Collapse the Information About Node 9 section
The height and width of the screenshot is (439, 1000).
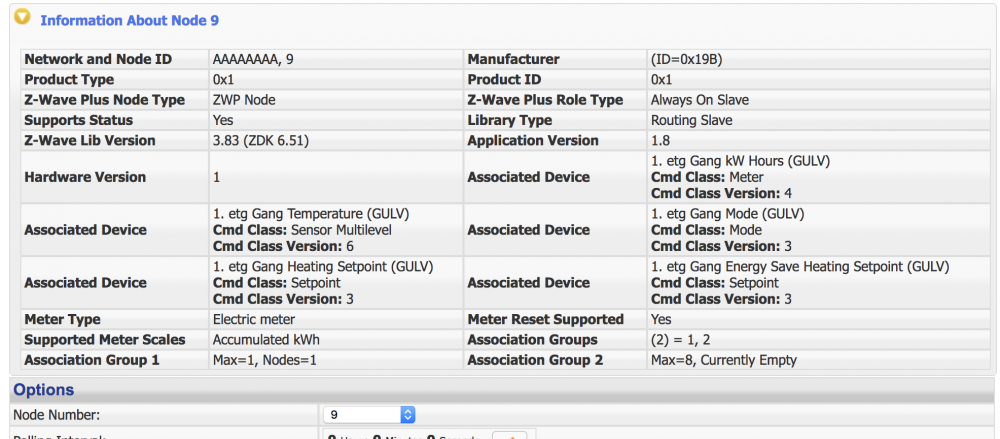click(x=24, y=20)
